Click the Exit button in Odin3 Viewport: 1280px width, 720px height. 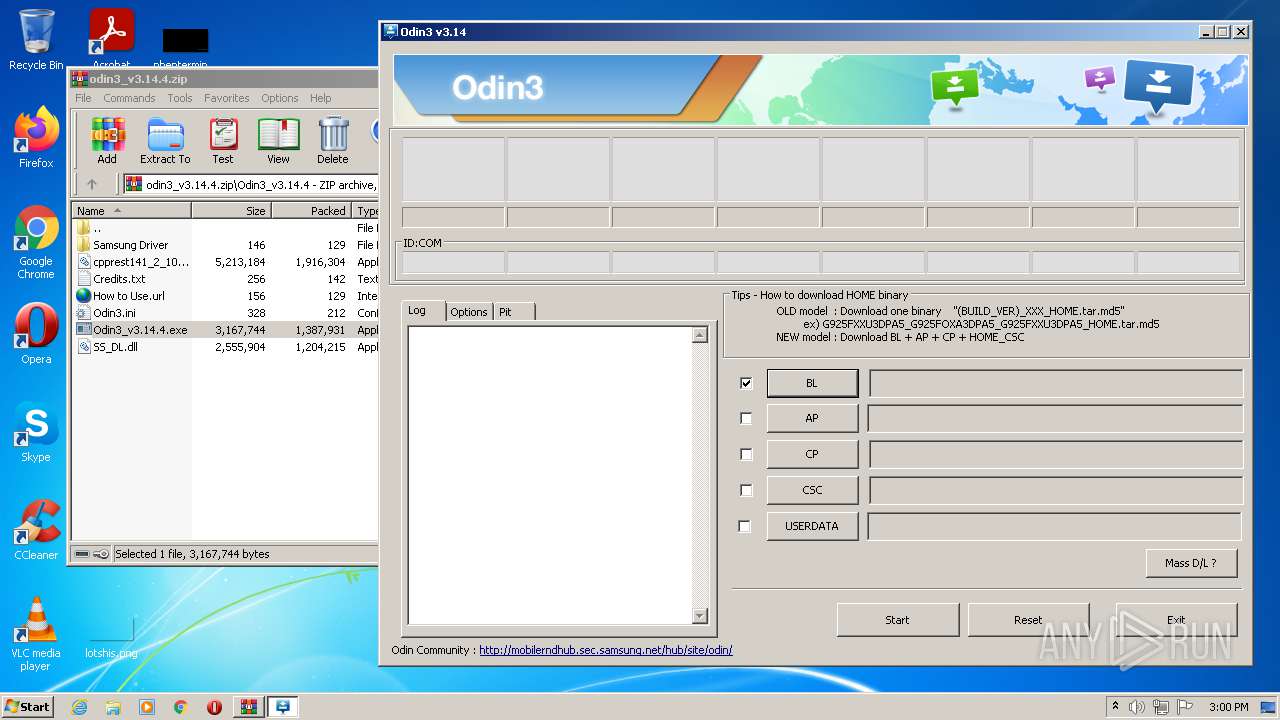[x=1176, y=620]
